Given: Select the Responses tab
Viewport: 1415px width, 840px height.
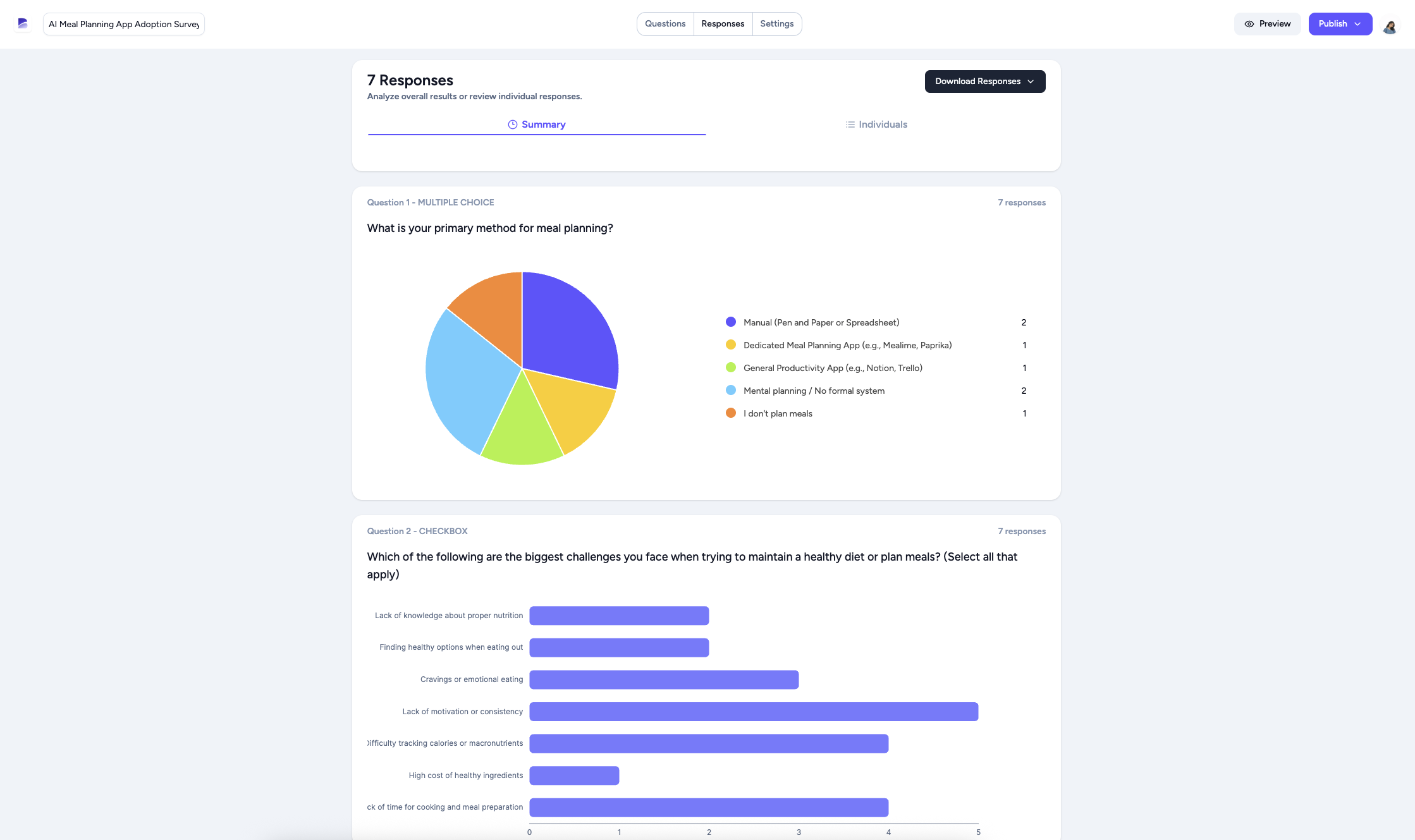Looking at the screenshot, I should (723, 24).
